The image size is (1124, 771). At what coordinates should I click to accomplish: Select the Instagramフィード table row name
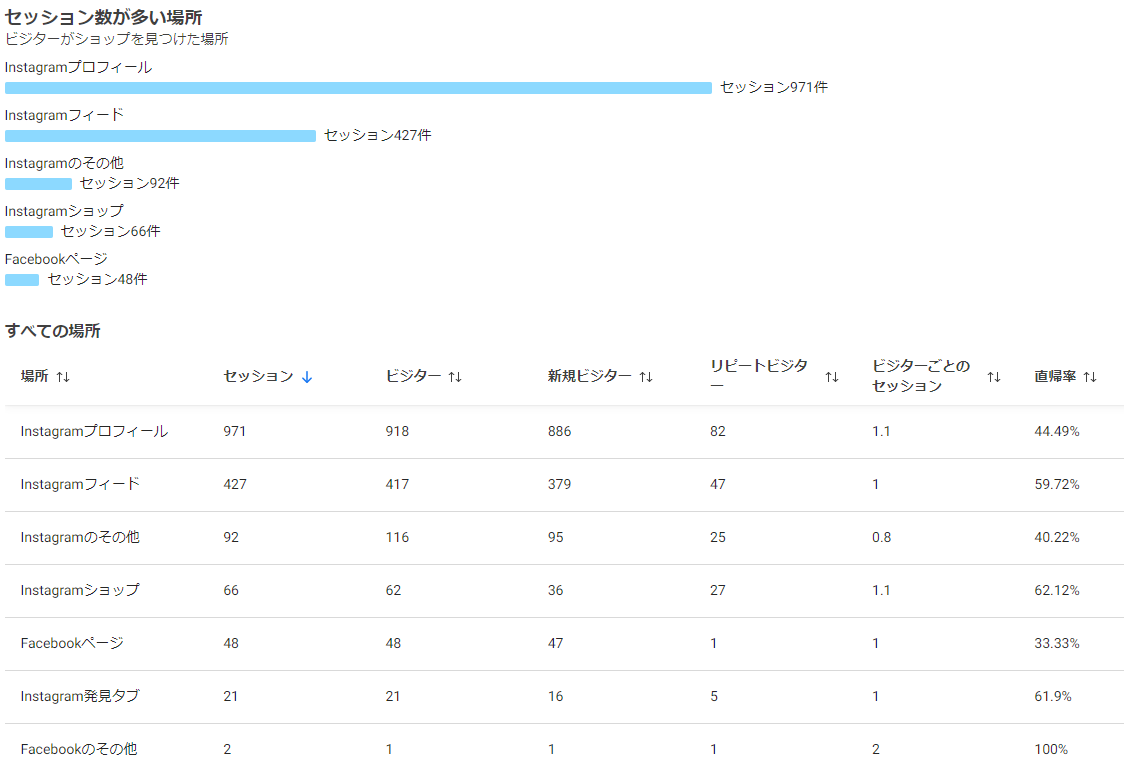[x=80, y=484]
